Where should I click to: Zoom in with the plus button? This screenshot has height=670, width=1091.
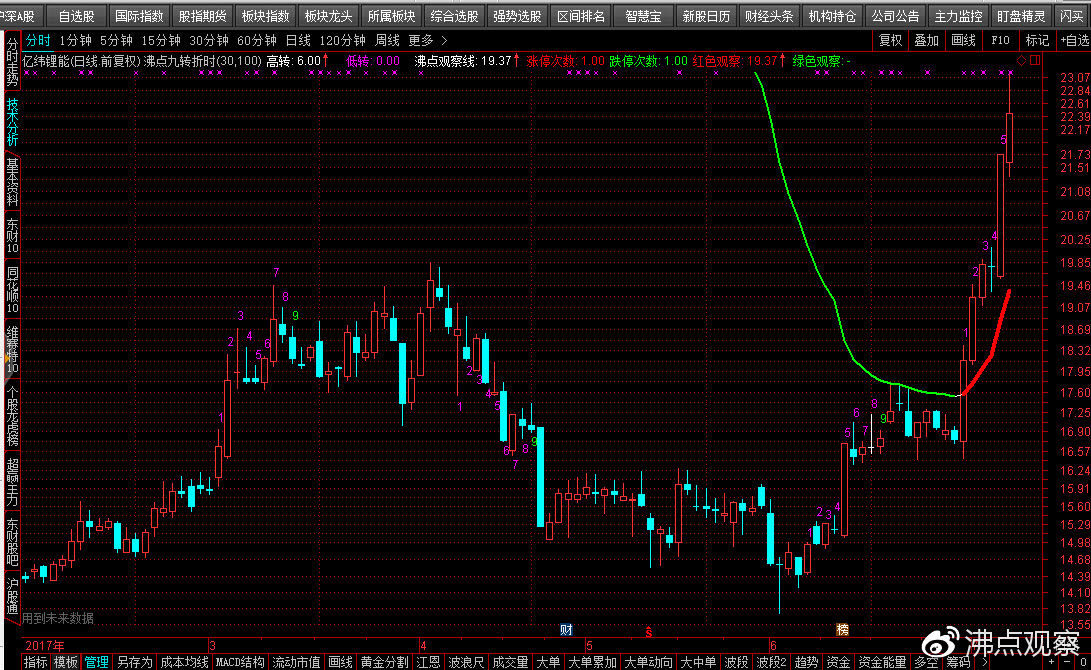coord(1053,662)
